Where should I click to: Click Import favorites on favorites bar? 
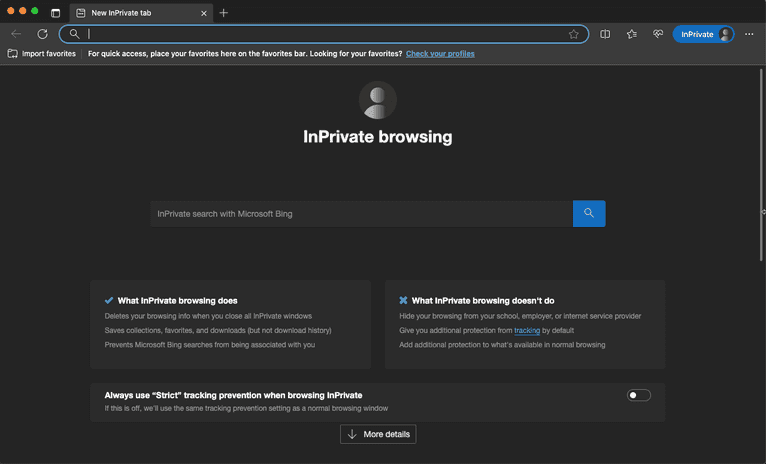pos(42,53)
